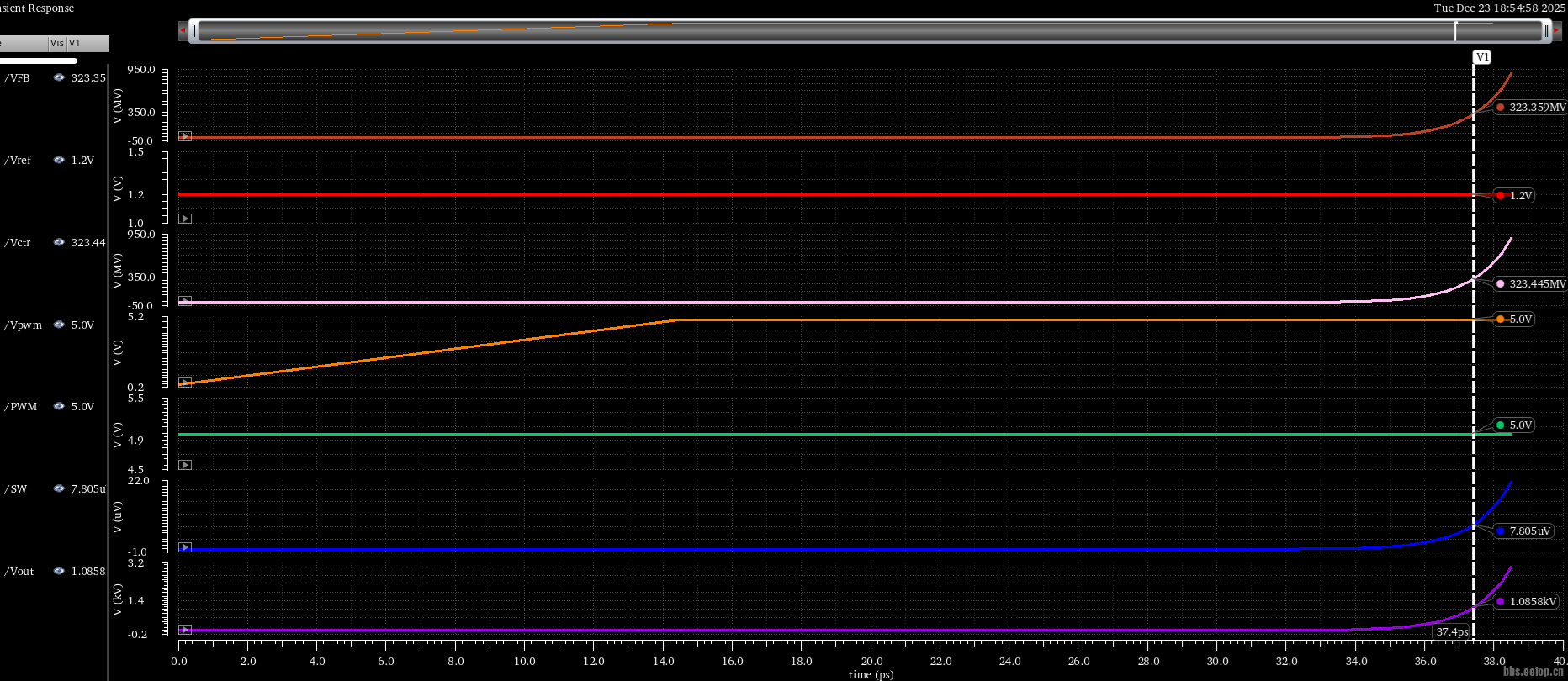Click the left red arrow on zoom scrollbar
The height and width of the screenshot is (681, 1568).
click(x=183, y=31)
